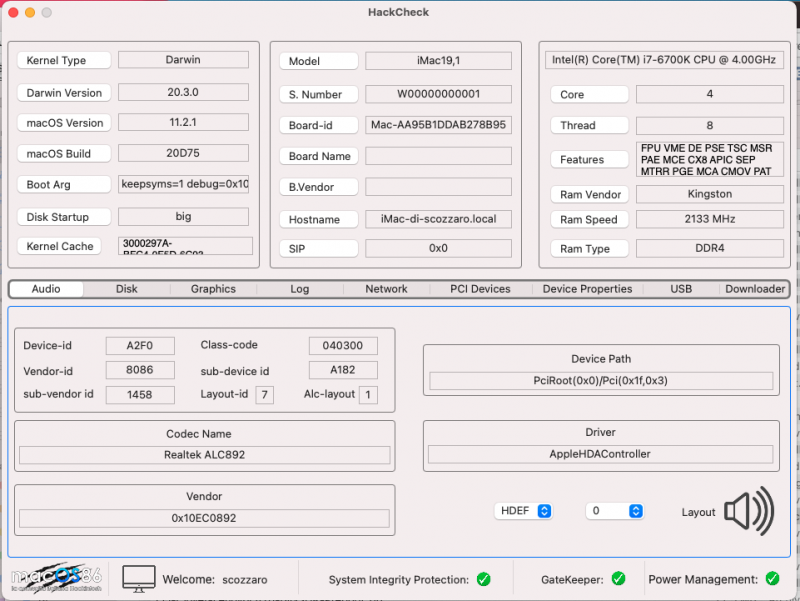Screen dimensions: 800x601
Task: Open the USB tab
Action: (x=681, y=289)
